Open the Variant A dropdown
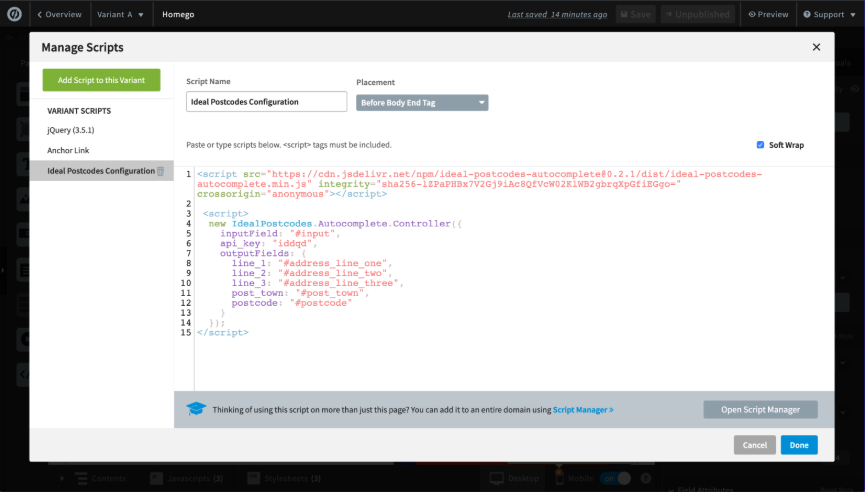The image size is (865, 492). coord(120,14)
